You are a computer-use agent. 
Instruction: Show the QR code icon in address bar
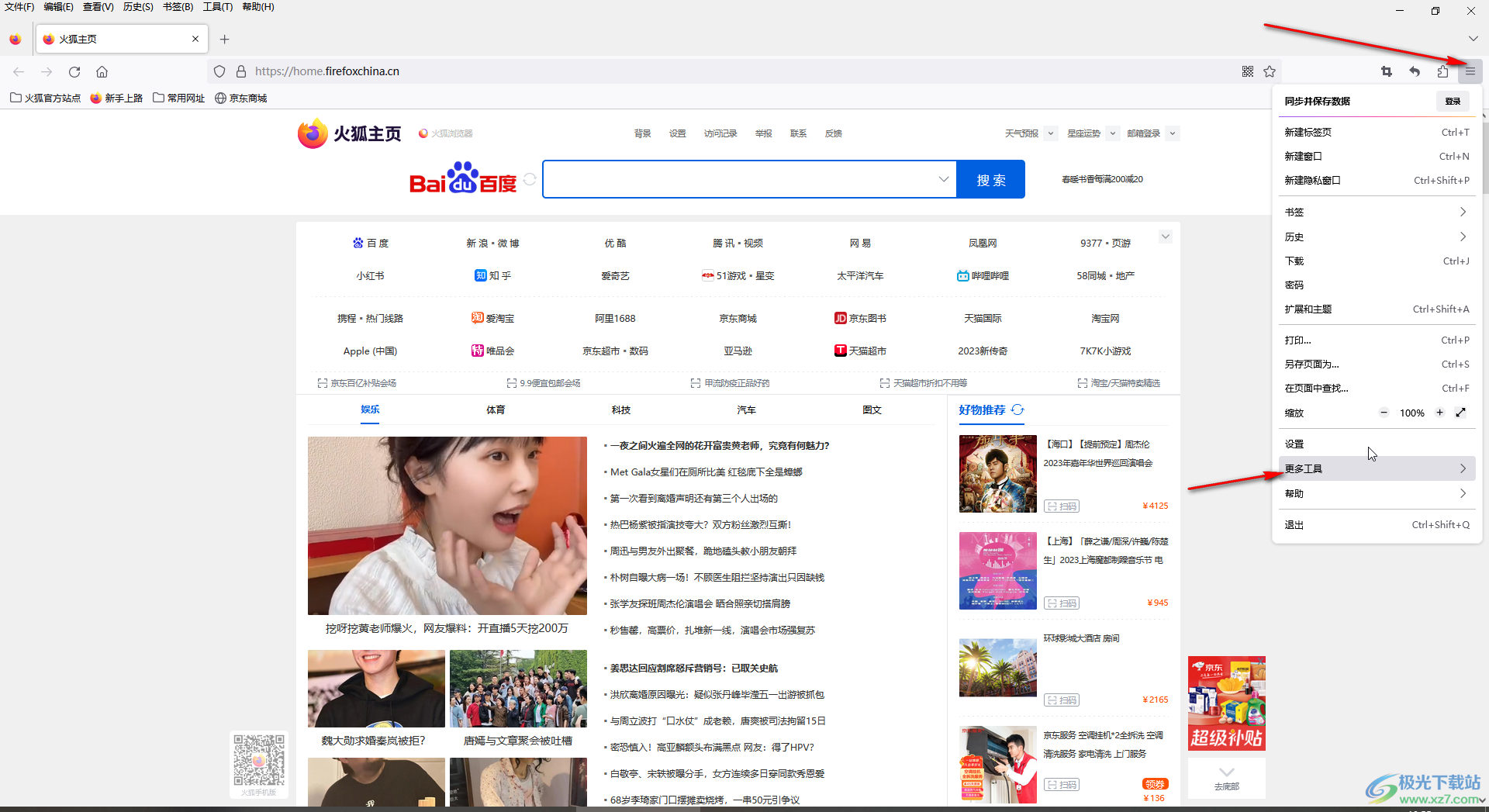click(x=1248, y=71)
